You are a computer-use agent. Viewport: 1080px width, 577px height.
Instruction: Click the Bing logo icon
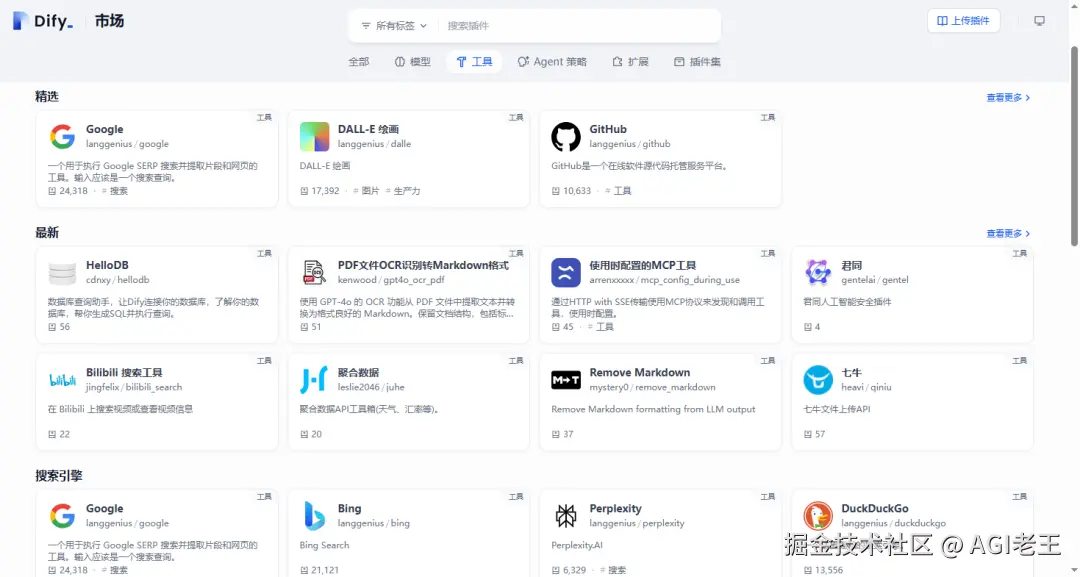[x=314, y=516]
